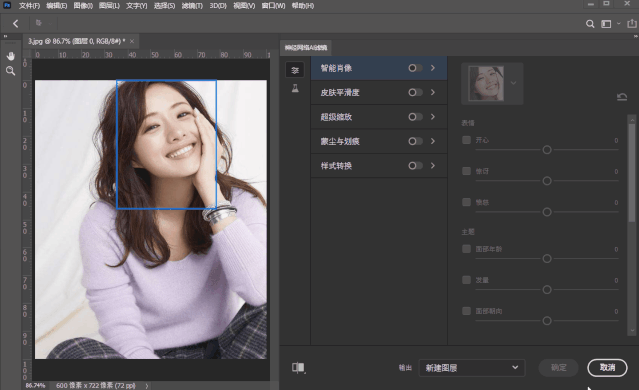Open the search icon at top right
Image resolution: width=639 pixels, height=390 pixels.
[x=590, y=24]
